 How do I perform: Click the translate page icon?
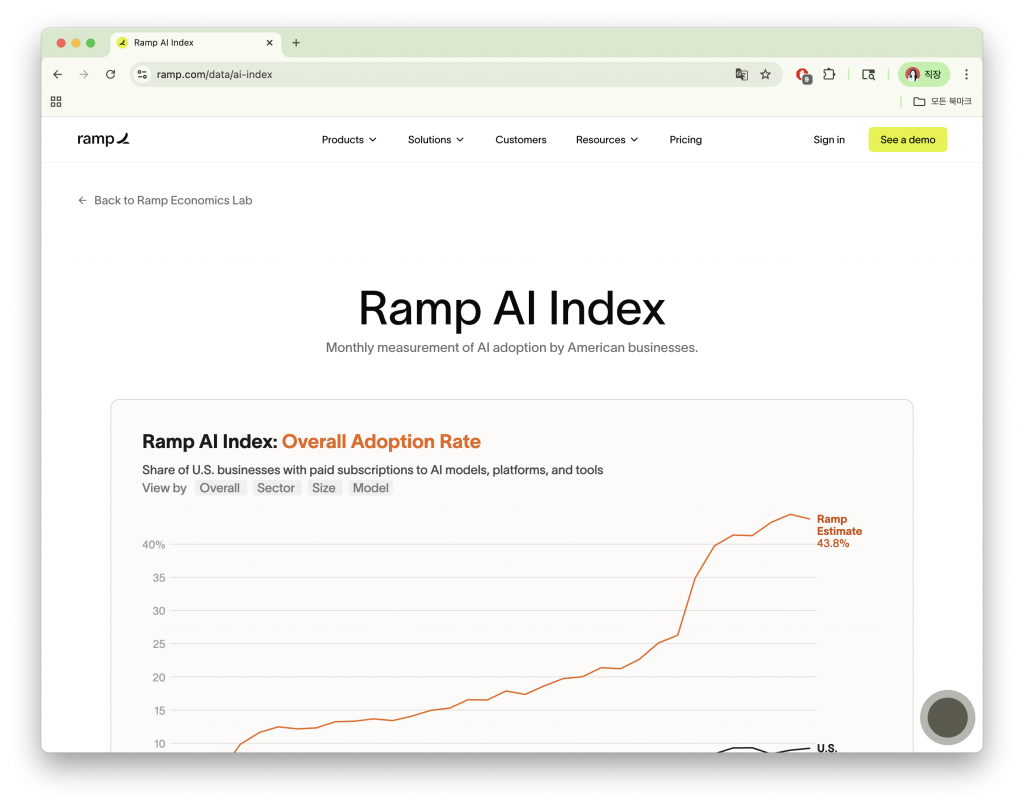click(x=741, y=74)
